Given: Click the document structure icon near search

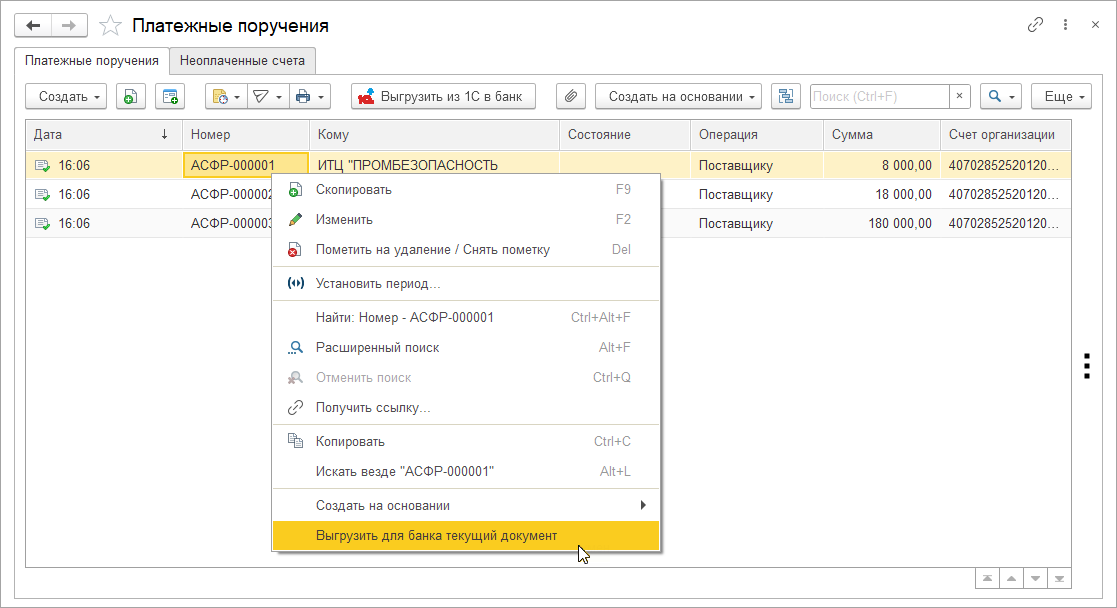Looking at the screenshot, I should [x=785, y=96].
